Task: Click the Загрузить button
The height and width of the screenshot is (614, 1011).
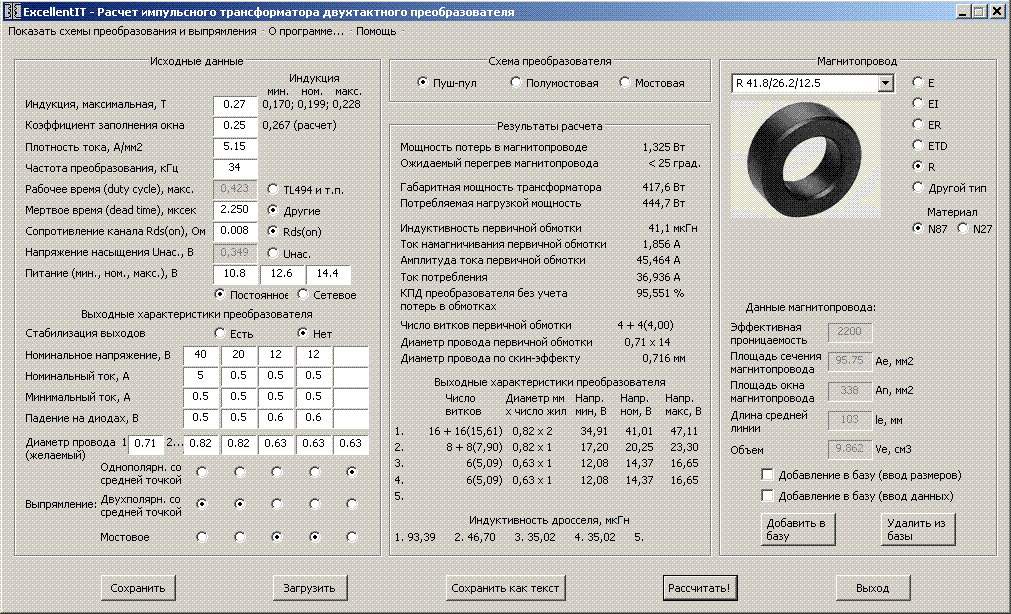Action: (x=311, y=587)
